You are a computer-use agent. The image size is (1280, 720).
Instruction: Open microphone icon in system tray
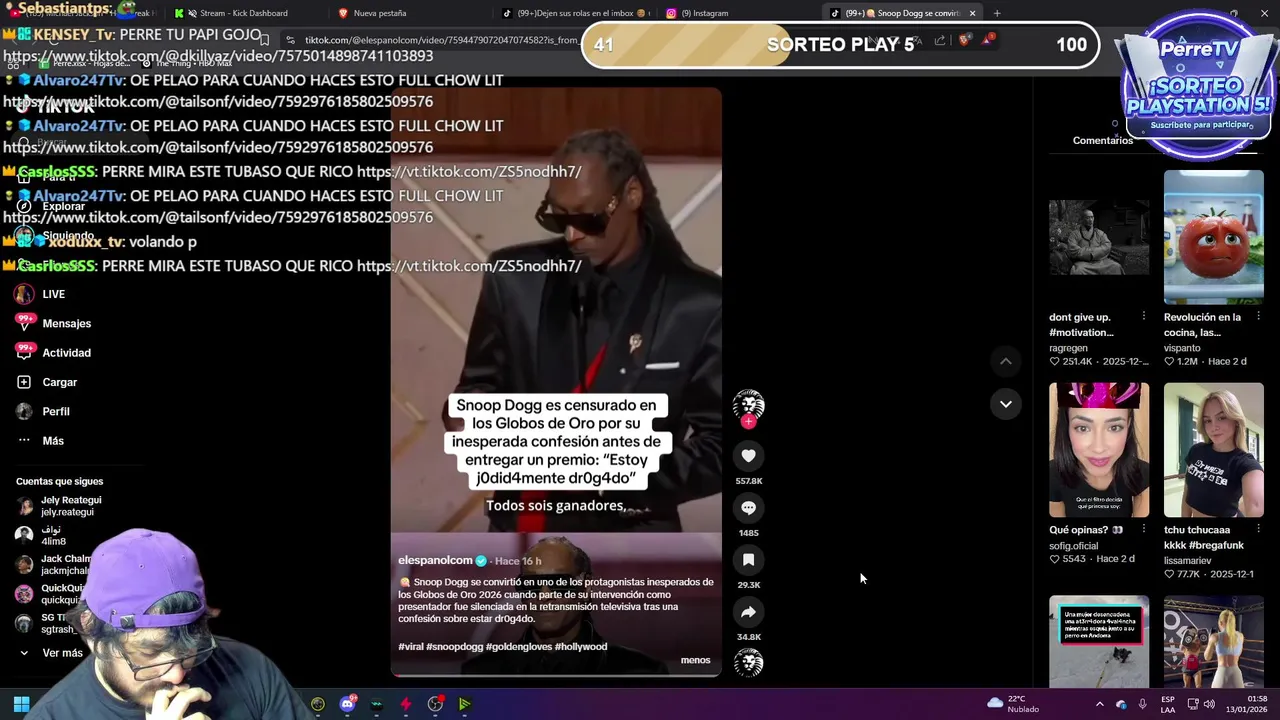tap(1142, 704)
